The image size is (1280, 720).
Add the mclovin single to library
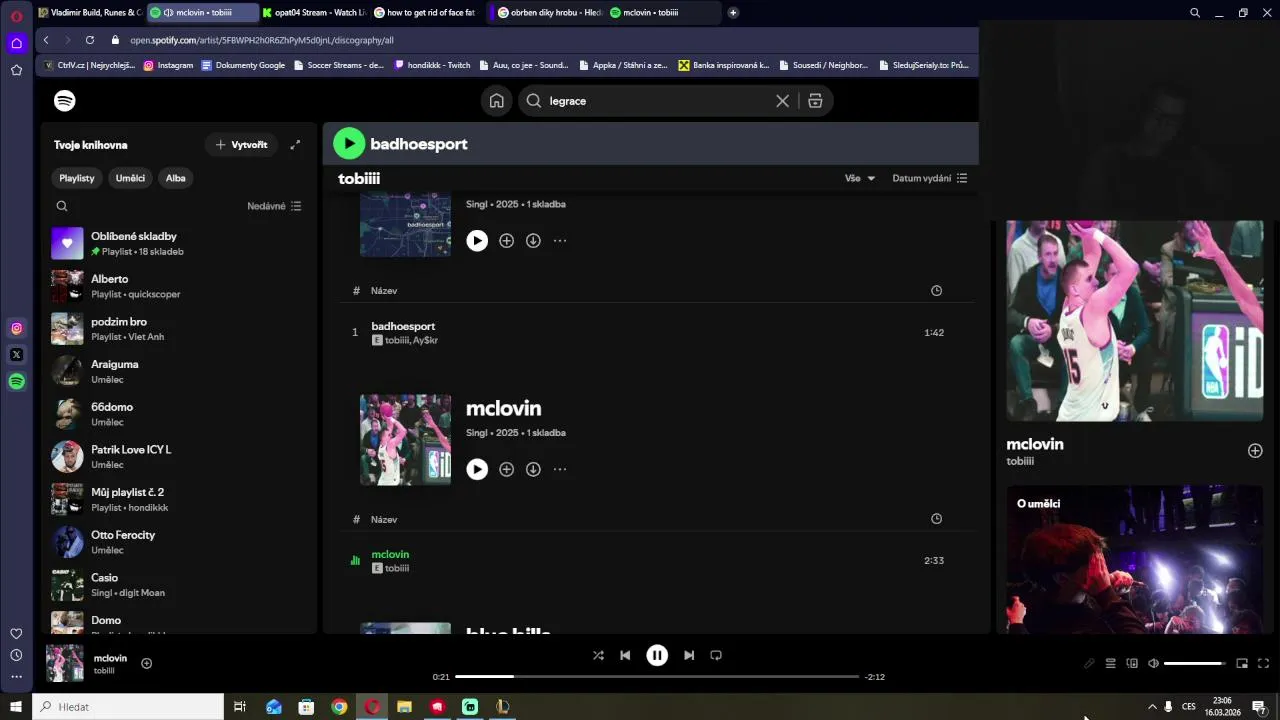point(506,470)
